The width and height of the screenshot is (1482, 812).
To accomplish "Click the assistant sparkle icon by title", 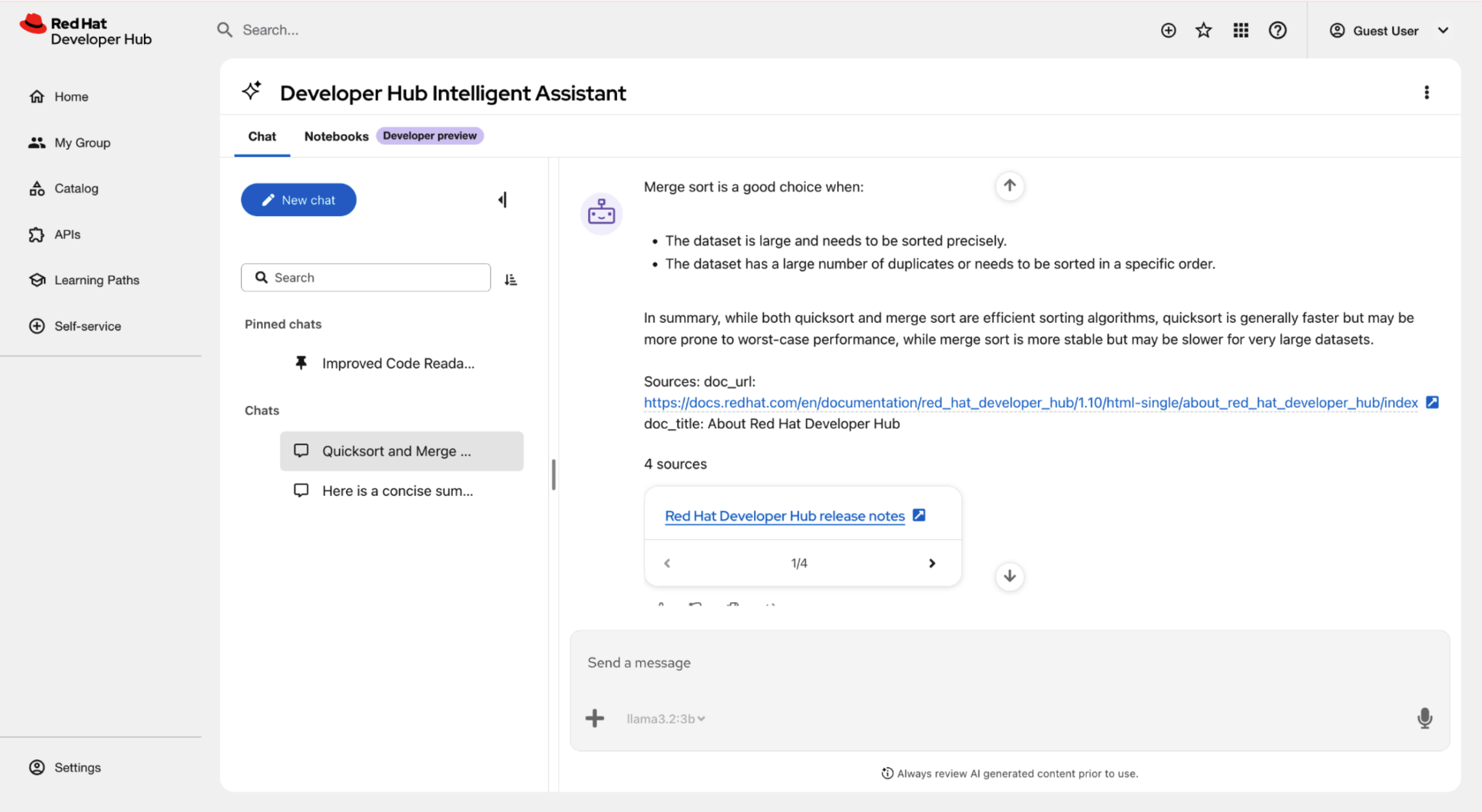I will click(252, 91).
